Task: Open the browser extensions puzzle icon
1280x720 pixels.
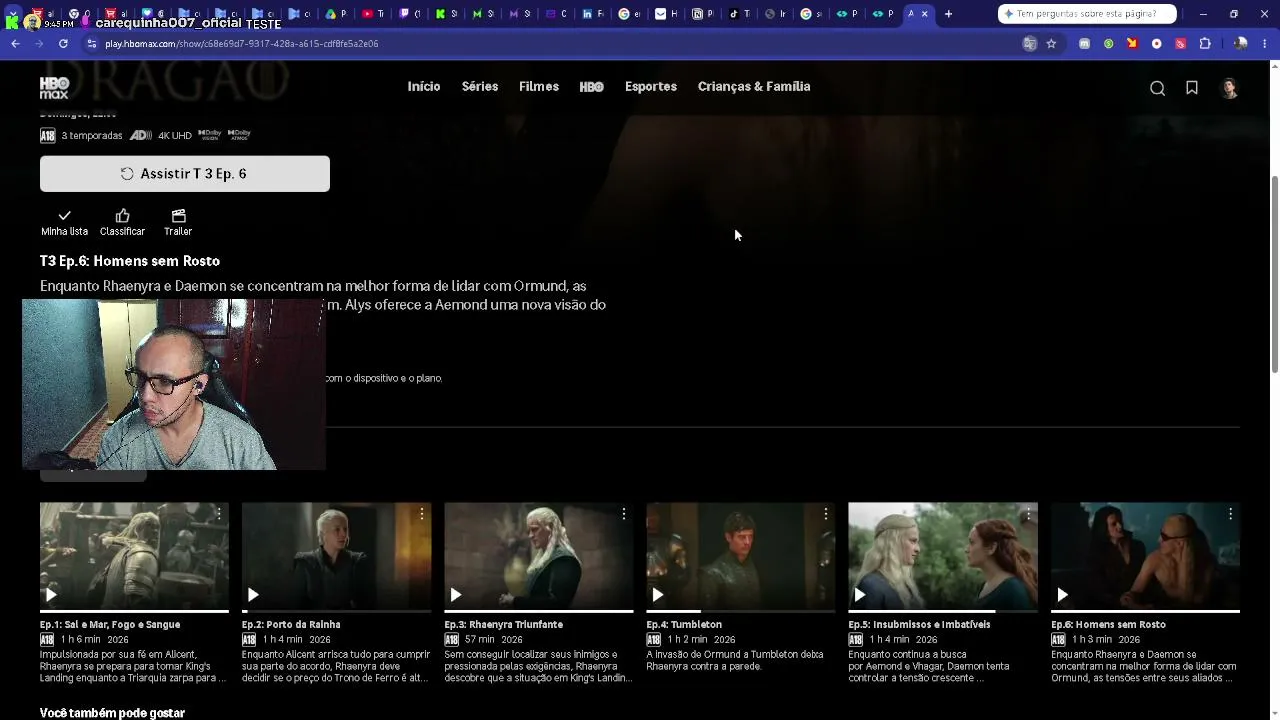Action: (1205, 44)
